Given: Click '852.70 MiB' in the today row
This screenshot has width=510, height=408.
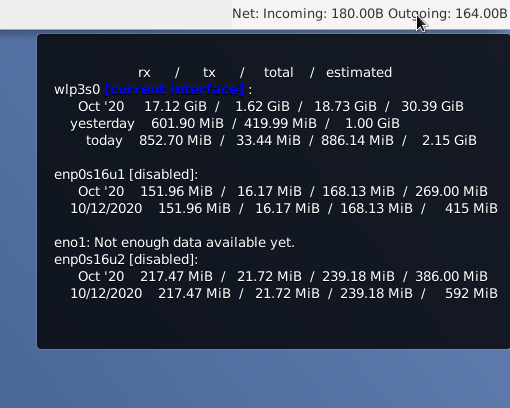Looking at the screenshot, I should coord(175,141).
